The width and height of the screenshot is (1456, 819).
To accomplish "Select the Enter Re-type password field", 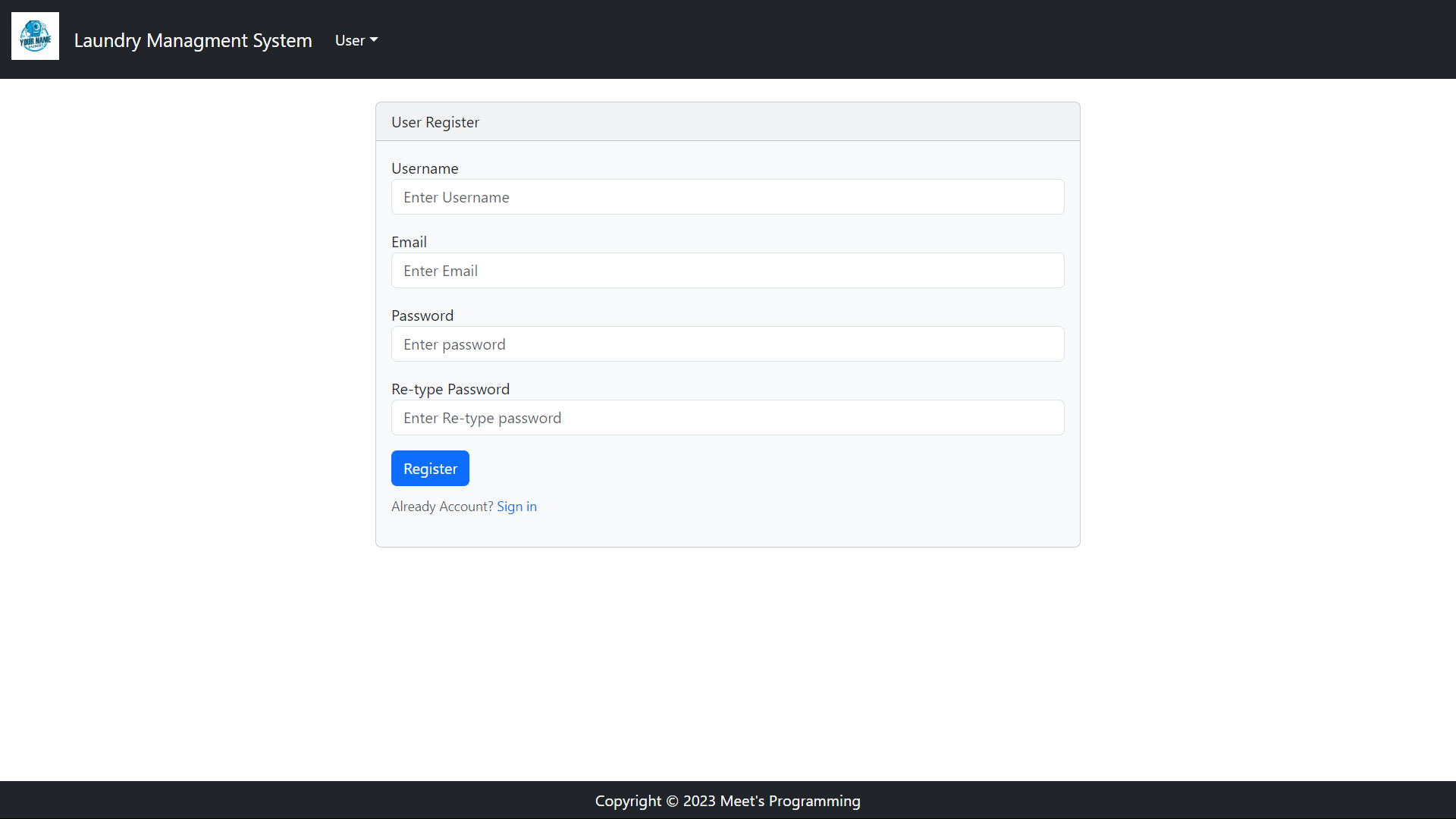I will (727, 418).
